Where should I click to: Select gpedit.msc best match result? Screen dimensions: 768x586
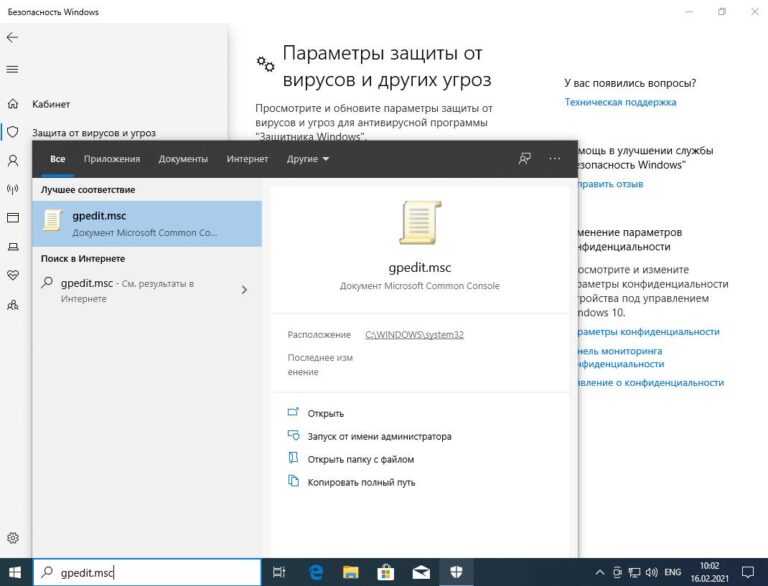147,223
